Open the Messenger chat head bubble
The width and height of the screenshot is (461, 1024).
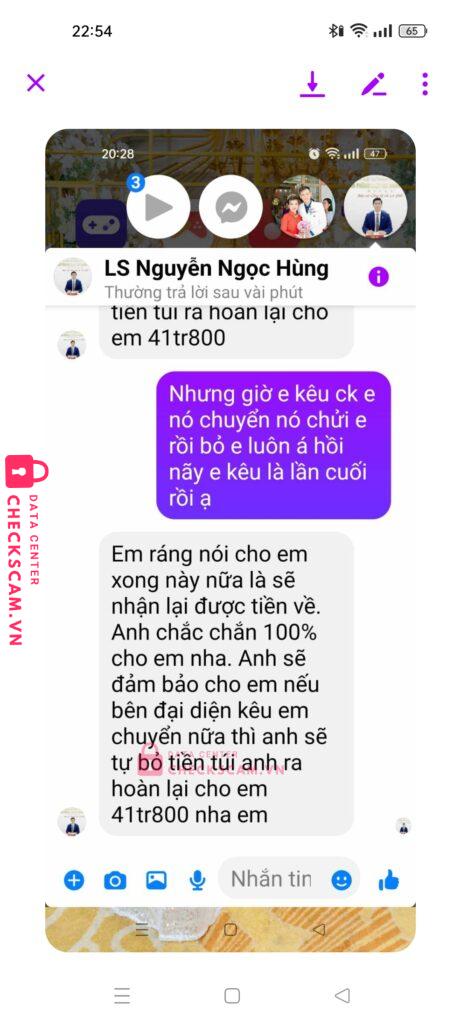coord(230,208)
